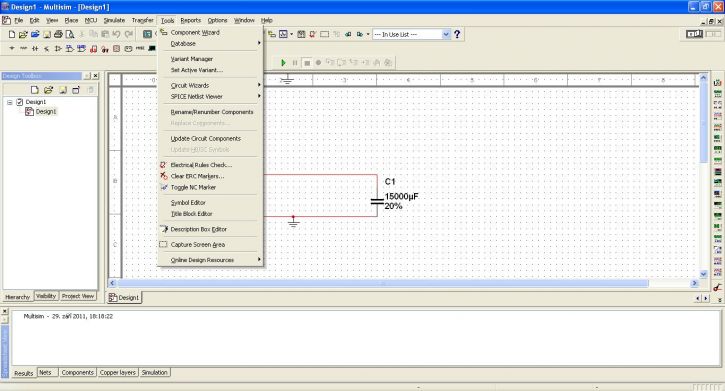725x391 pixels.
Task: Open the Basic resistor component group icon
Action: [x=24, y=48]
